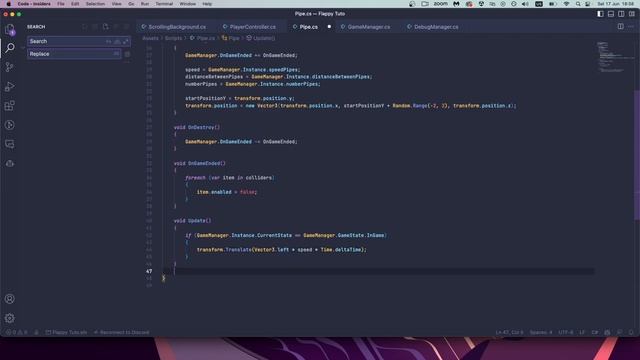This screenshot has height=360, width=640.
Task: Click Spaces: 4 indentation in status bar
Action: pyautogui.click(x=541, y=332)
